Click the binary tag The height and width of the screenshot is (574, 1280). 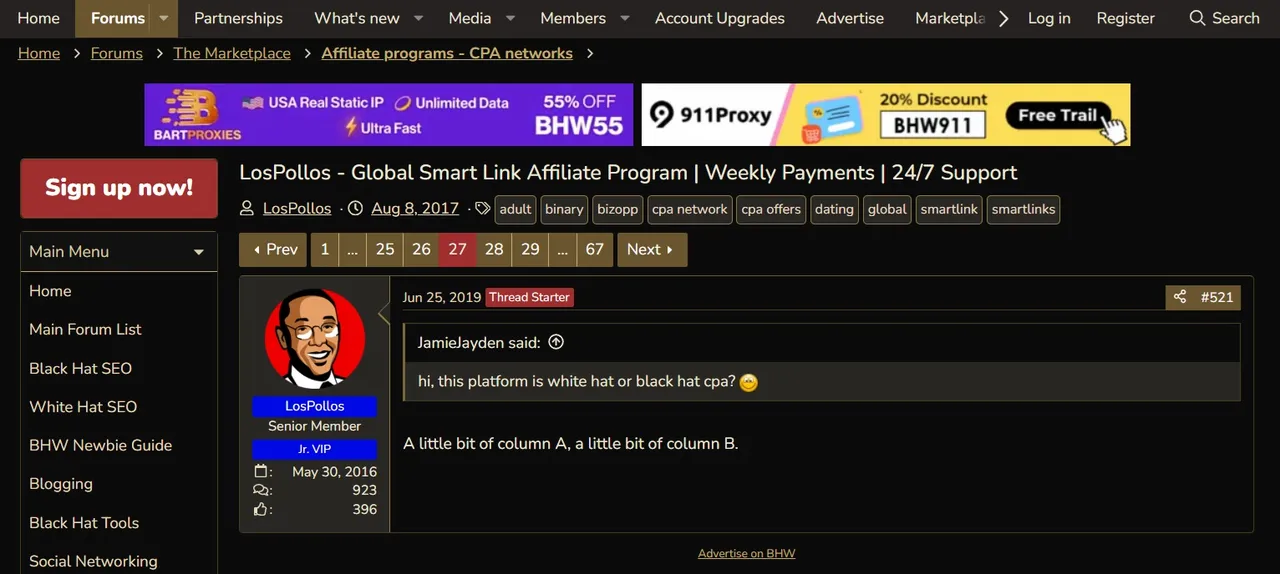[564, 209]
